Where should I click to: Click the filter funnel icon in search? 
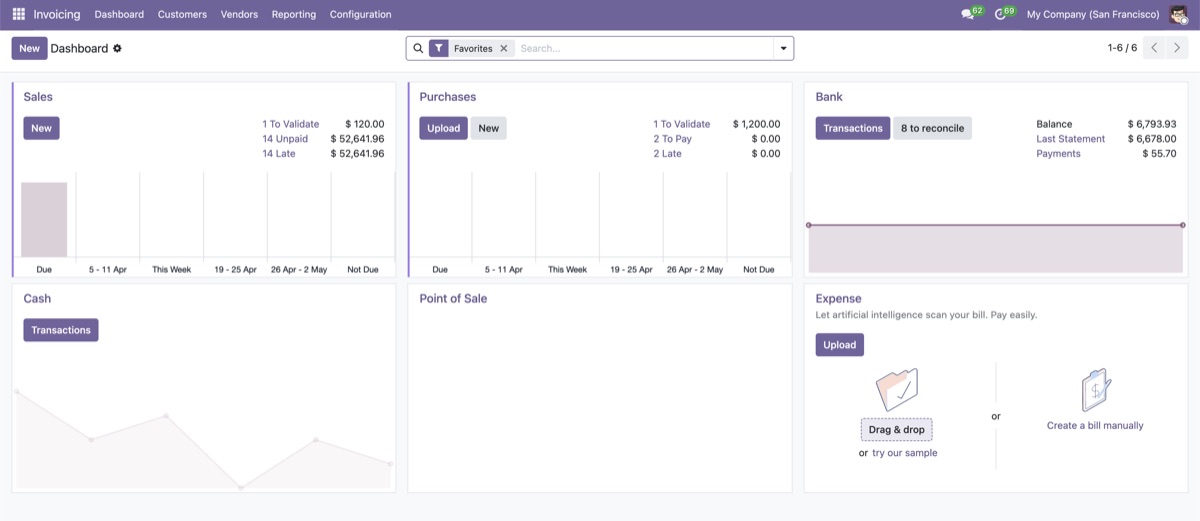[x=439, y=48]
